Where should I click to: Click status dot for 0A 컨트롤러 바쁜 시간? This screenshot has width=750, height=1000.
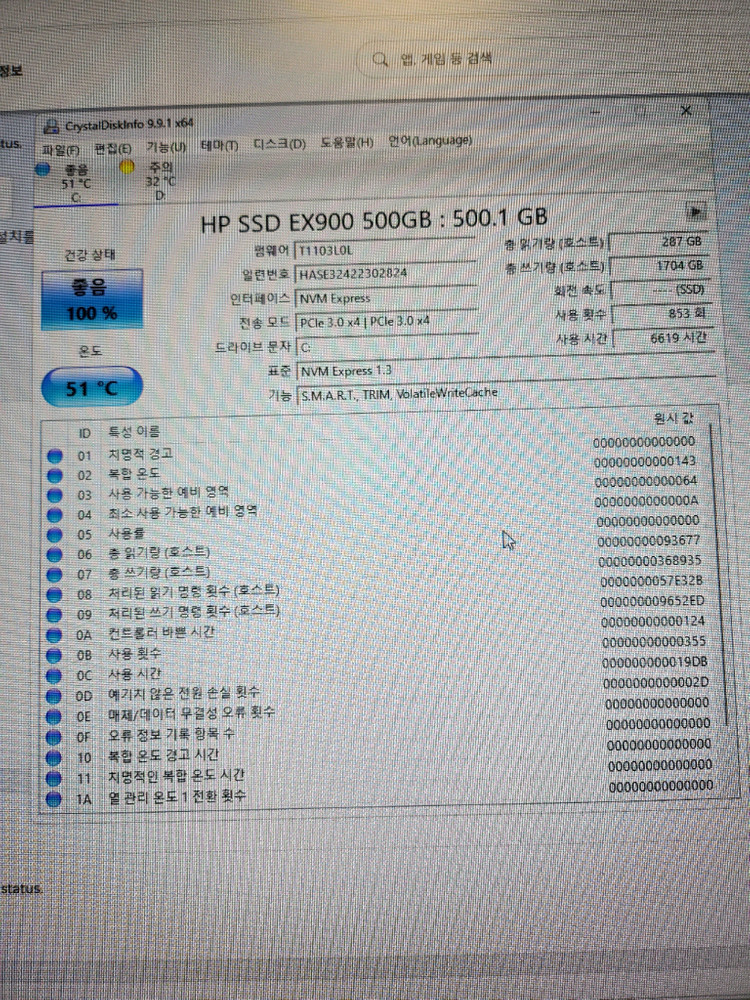[55, 635]
